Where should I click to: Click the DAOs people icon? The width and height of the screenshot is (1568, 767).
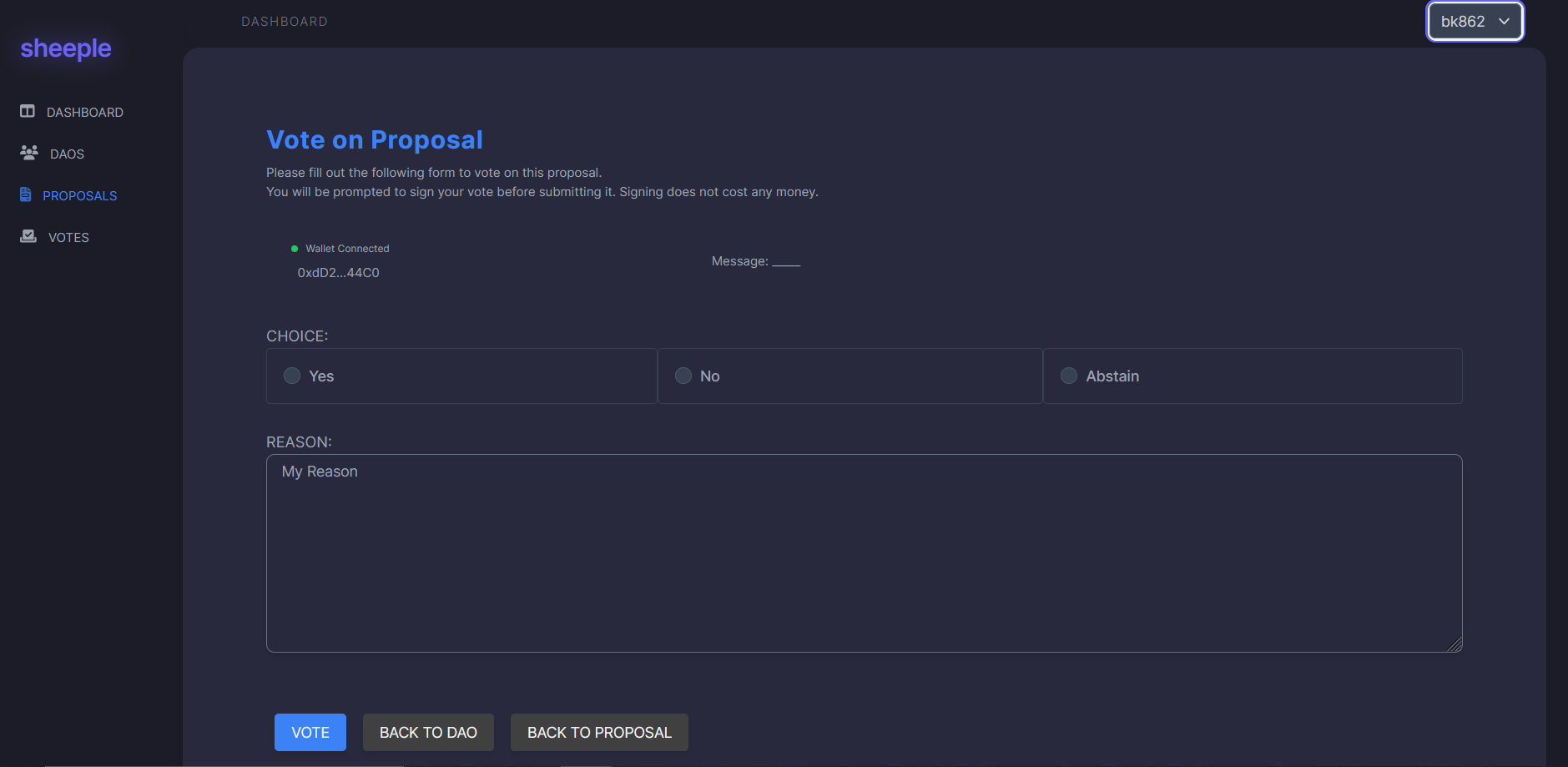coord(29,153)
